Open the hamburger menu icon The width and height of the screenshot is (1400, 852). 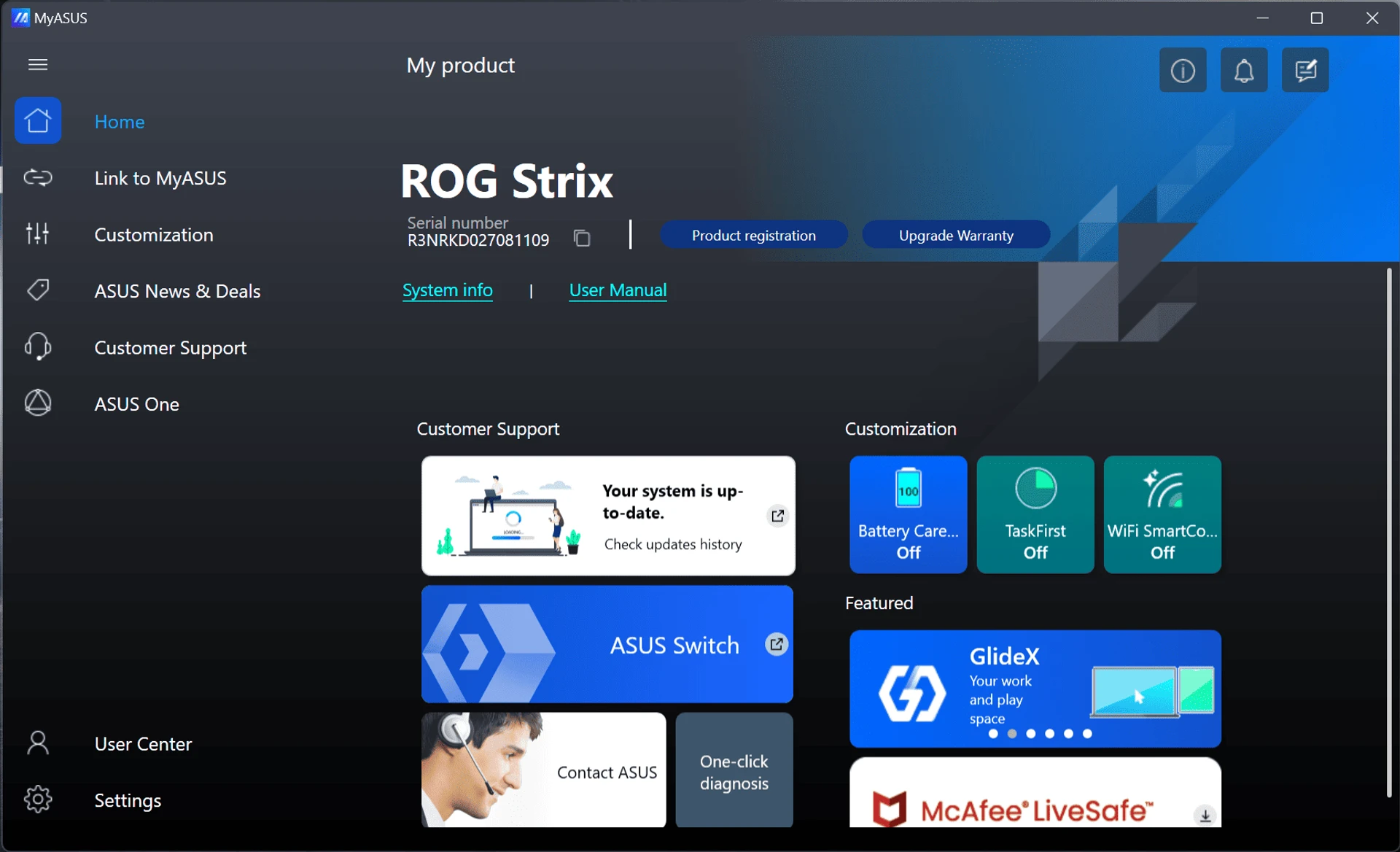point(38,65)
